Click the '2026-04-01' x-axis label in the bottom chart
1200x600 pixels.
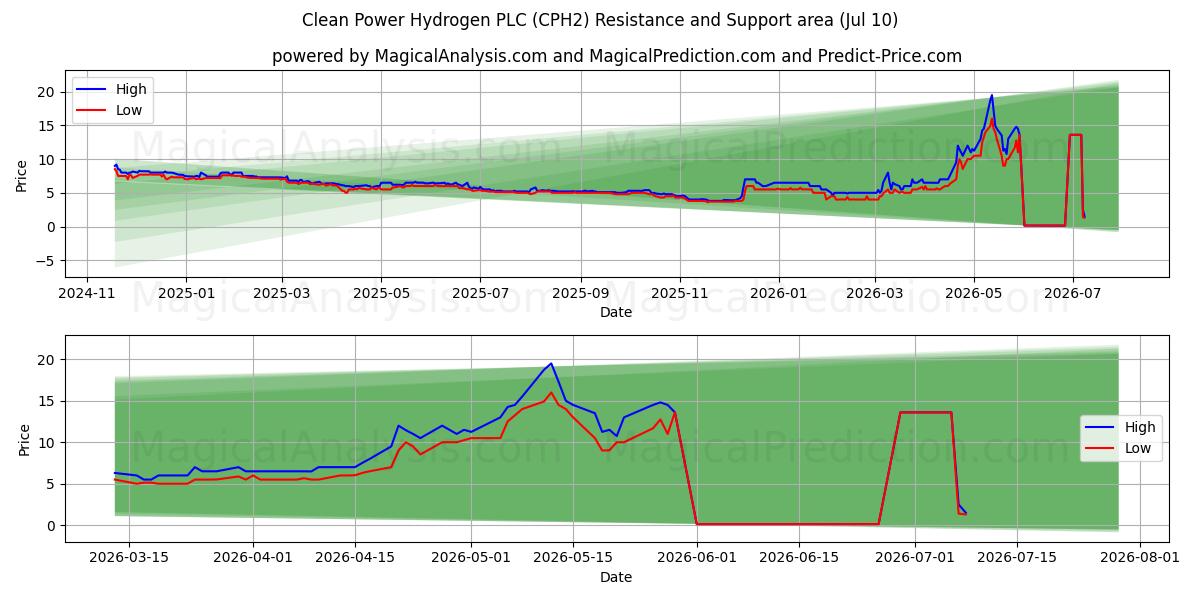coord(252,559)
